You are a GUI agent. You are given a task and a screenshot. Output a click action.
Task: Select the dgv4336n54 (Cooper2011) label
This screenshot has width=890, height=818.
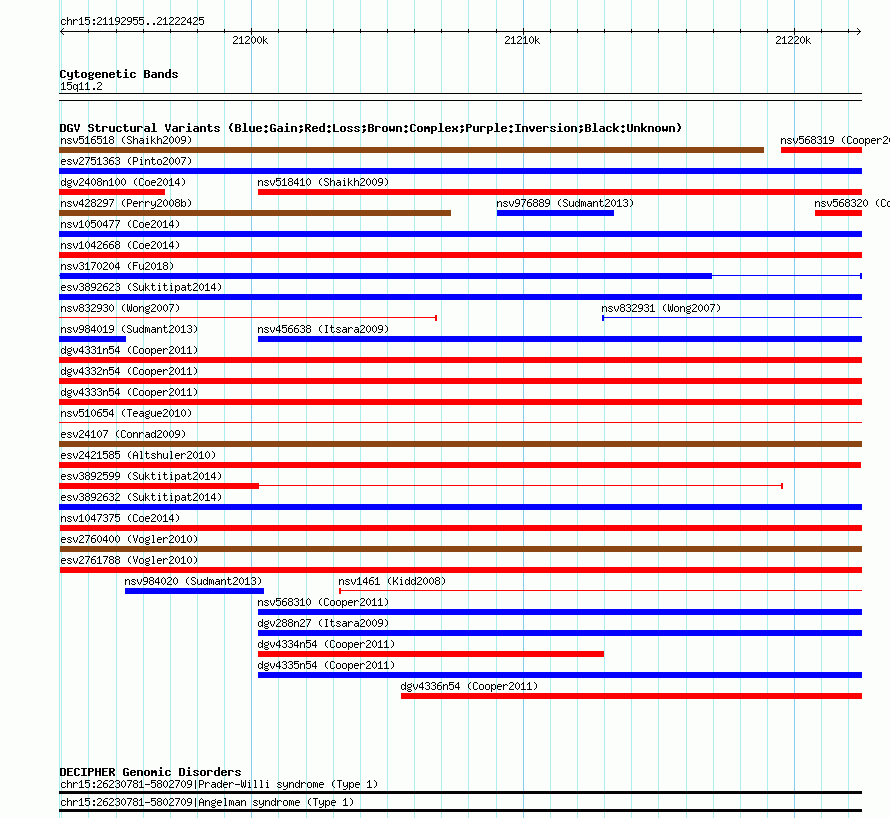tap(469, 686)
